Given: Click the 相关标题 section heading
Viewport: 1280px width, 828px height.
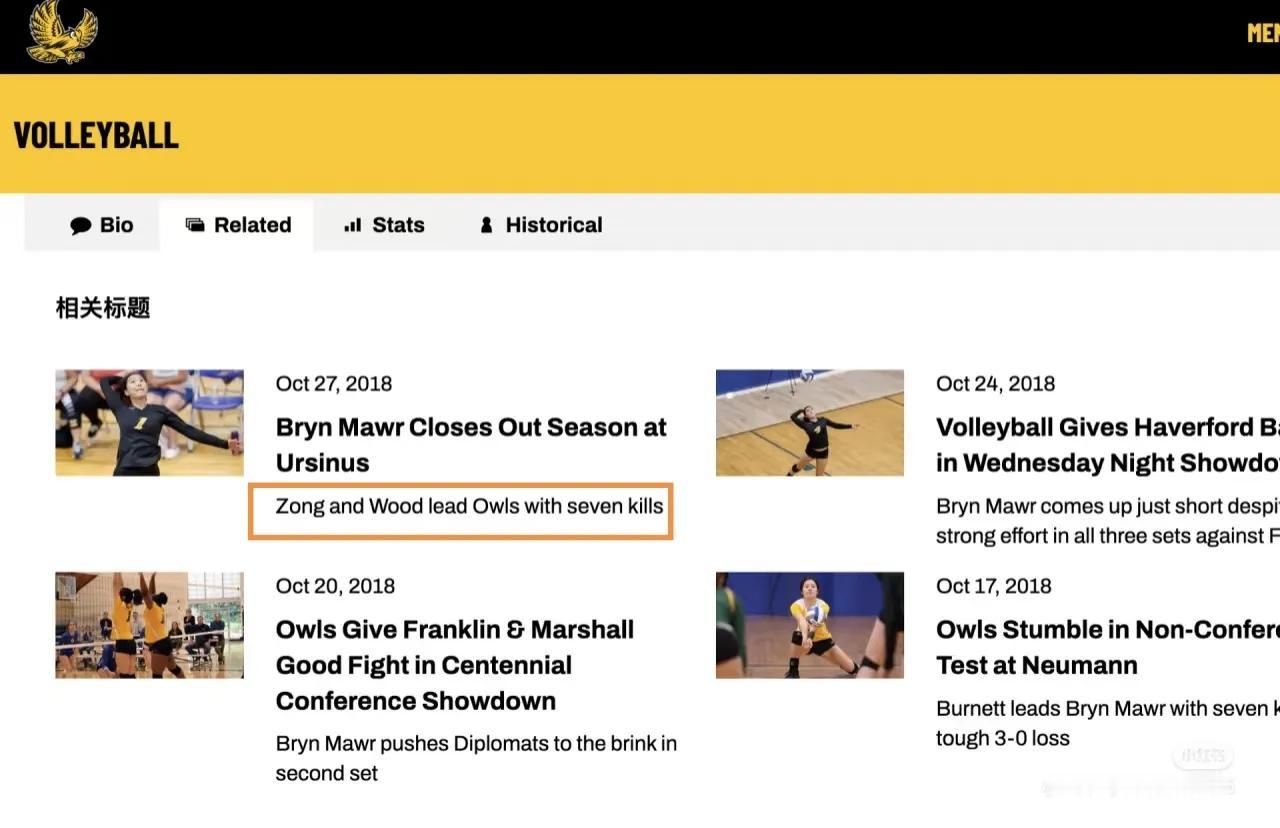Looking at the screenshot, I should click(x=103, y=308).
